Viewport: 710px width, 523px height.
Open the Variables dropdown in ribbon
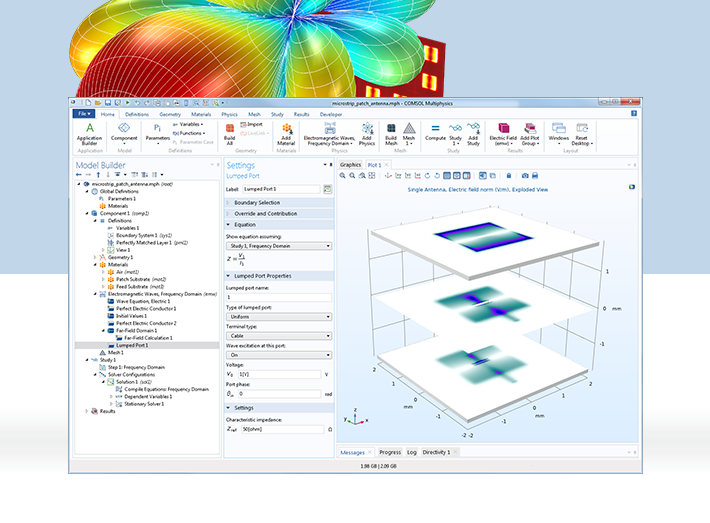188,124
